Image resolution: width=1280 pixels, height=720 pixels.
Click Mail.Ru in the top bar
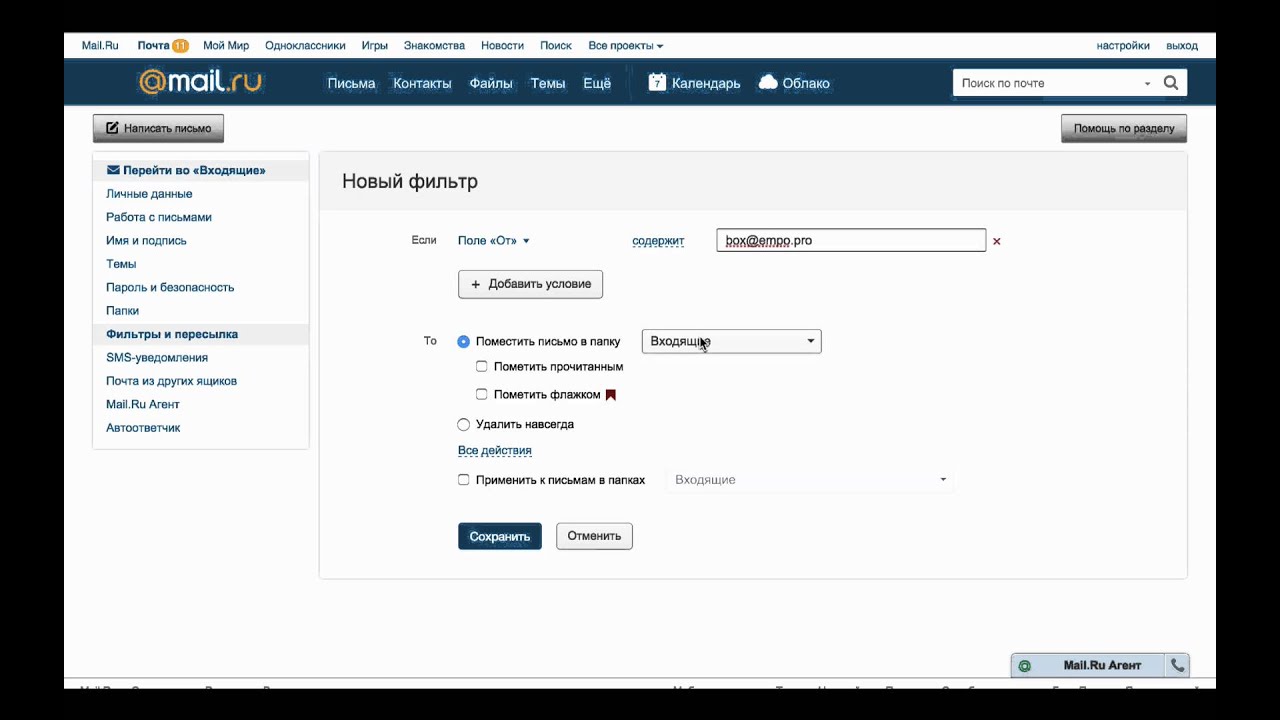(x=100, y=46)
